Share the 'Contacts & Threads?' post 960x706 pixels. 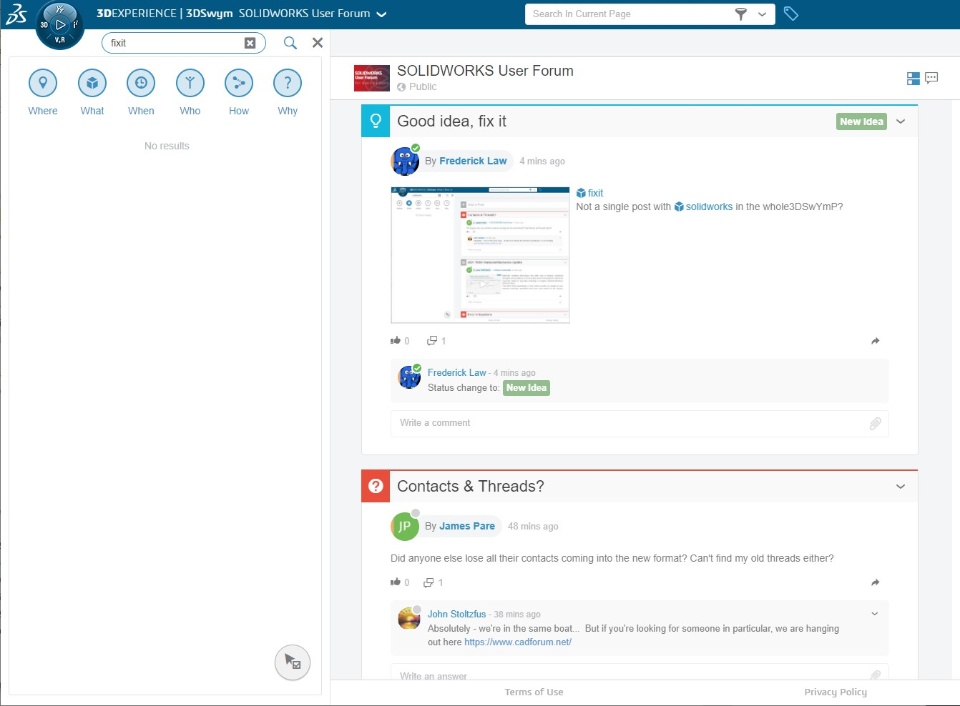point(876,582)
